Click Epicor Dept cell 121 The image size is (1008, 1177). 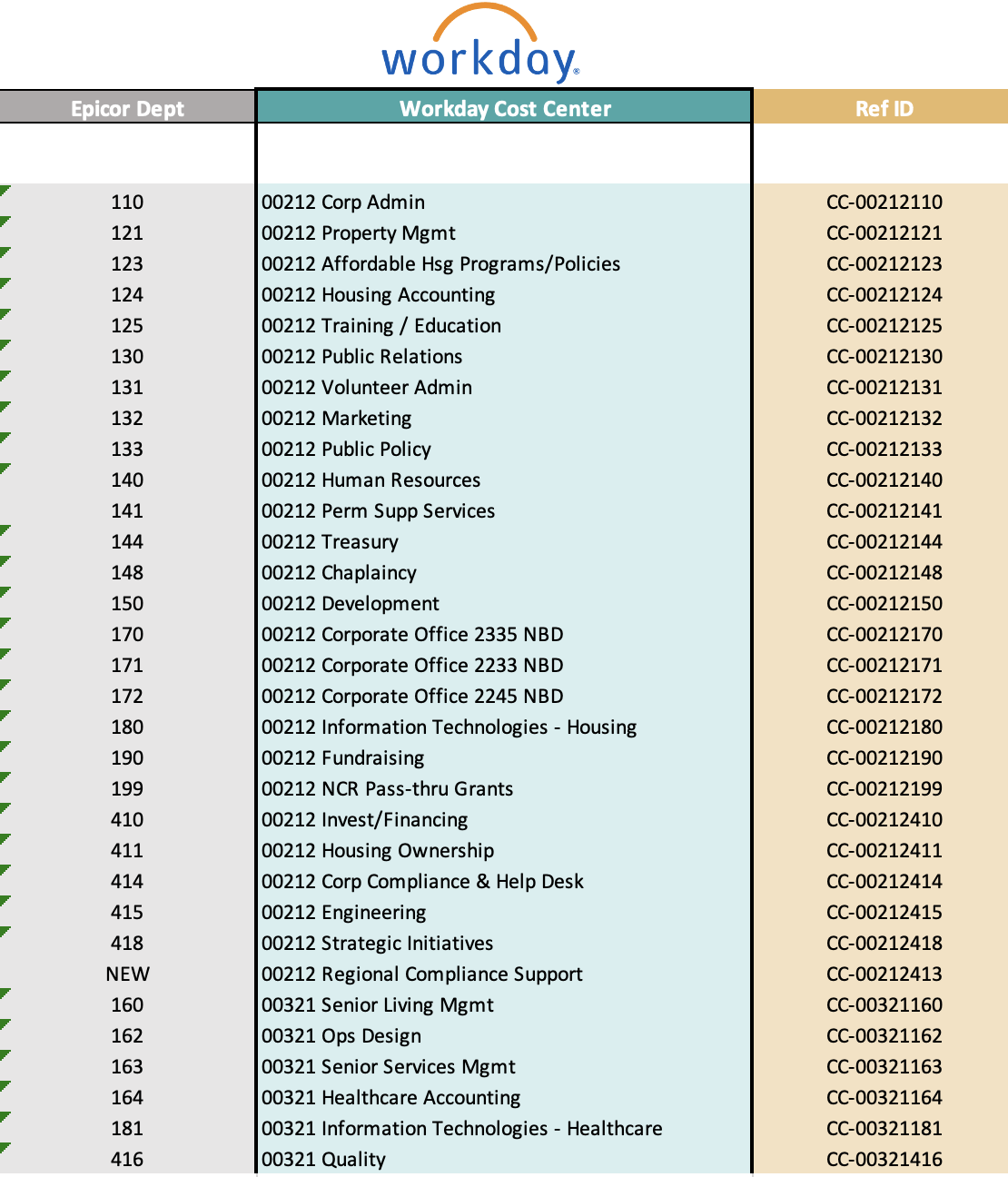pos(127,232)
